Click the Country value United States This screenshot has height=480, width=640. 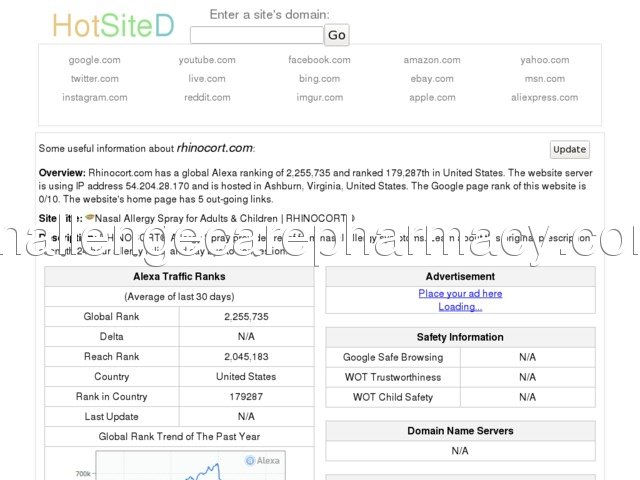[x=246, y=377]
